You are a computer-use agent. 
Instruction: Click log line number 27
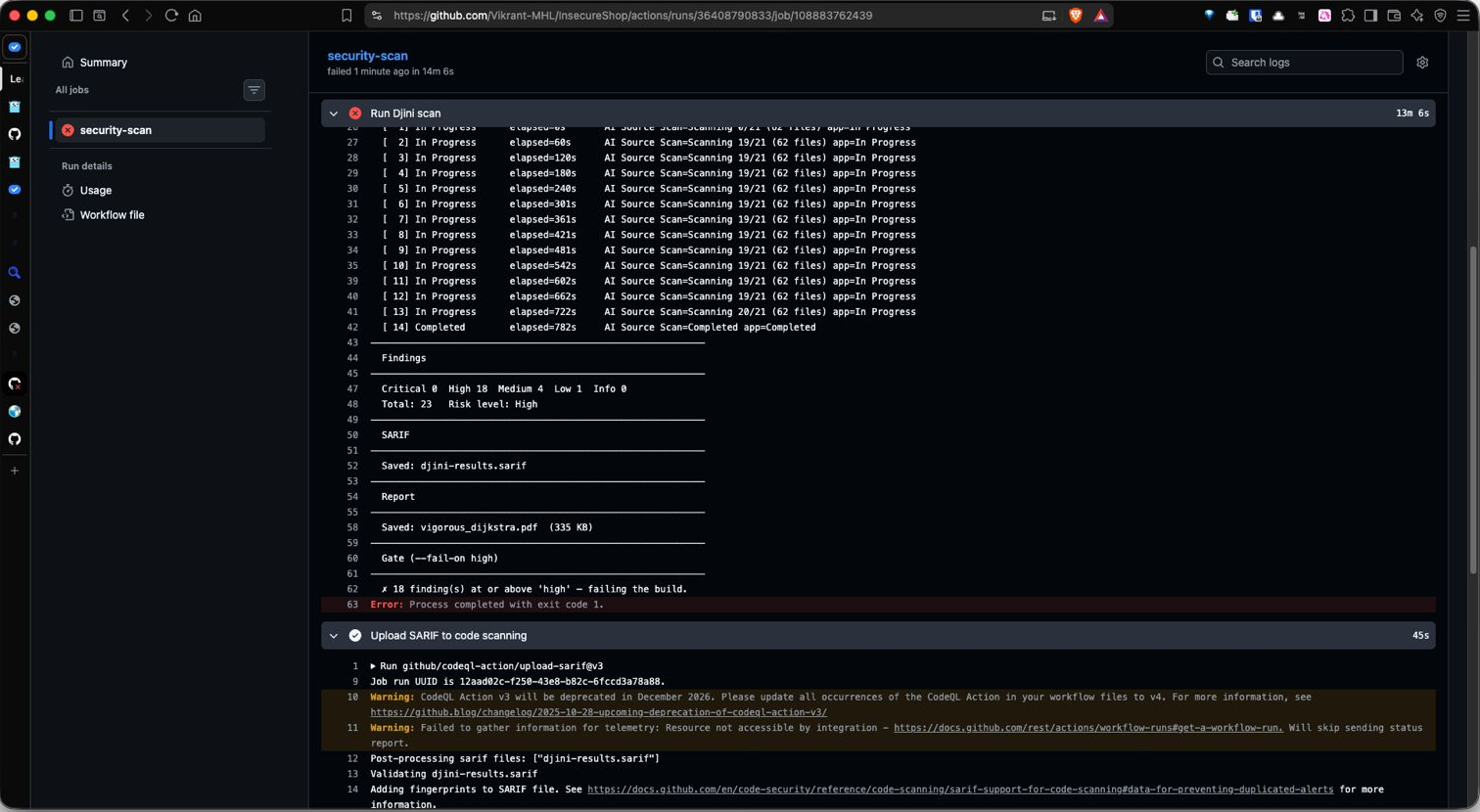pyautogui.click(x=352, y=142)
